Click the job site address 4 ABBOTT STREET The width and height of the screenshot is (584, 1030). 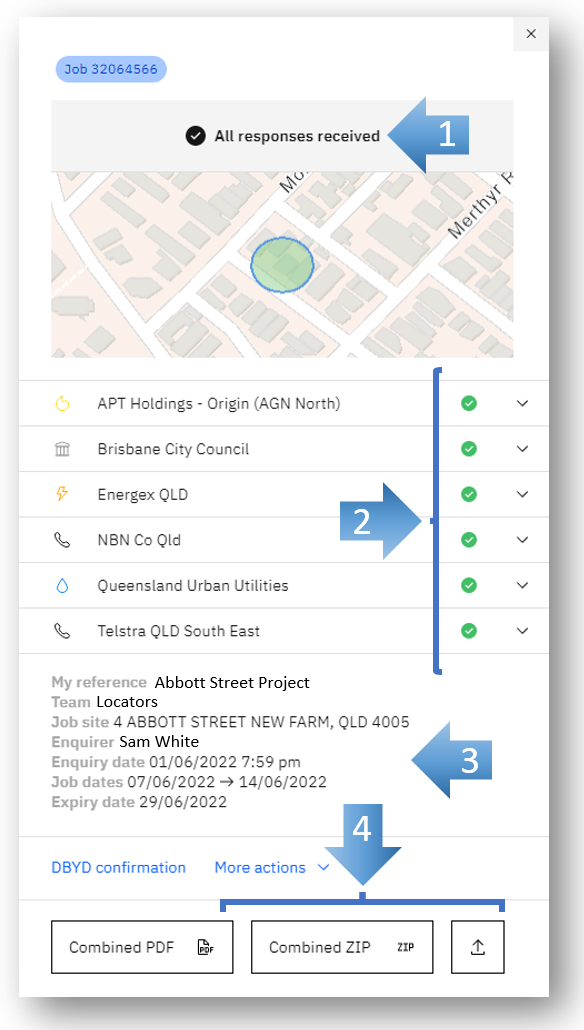pyautogui.click(x=261, y=722)
